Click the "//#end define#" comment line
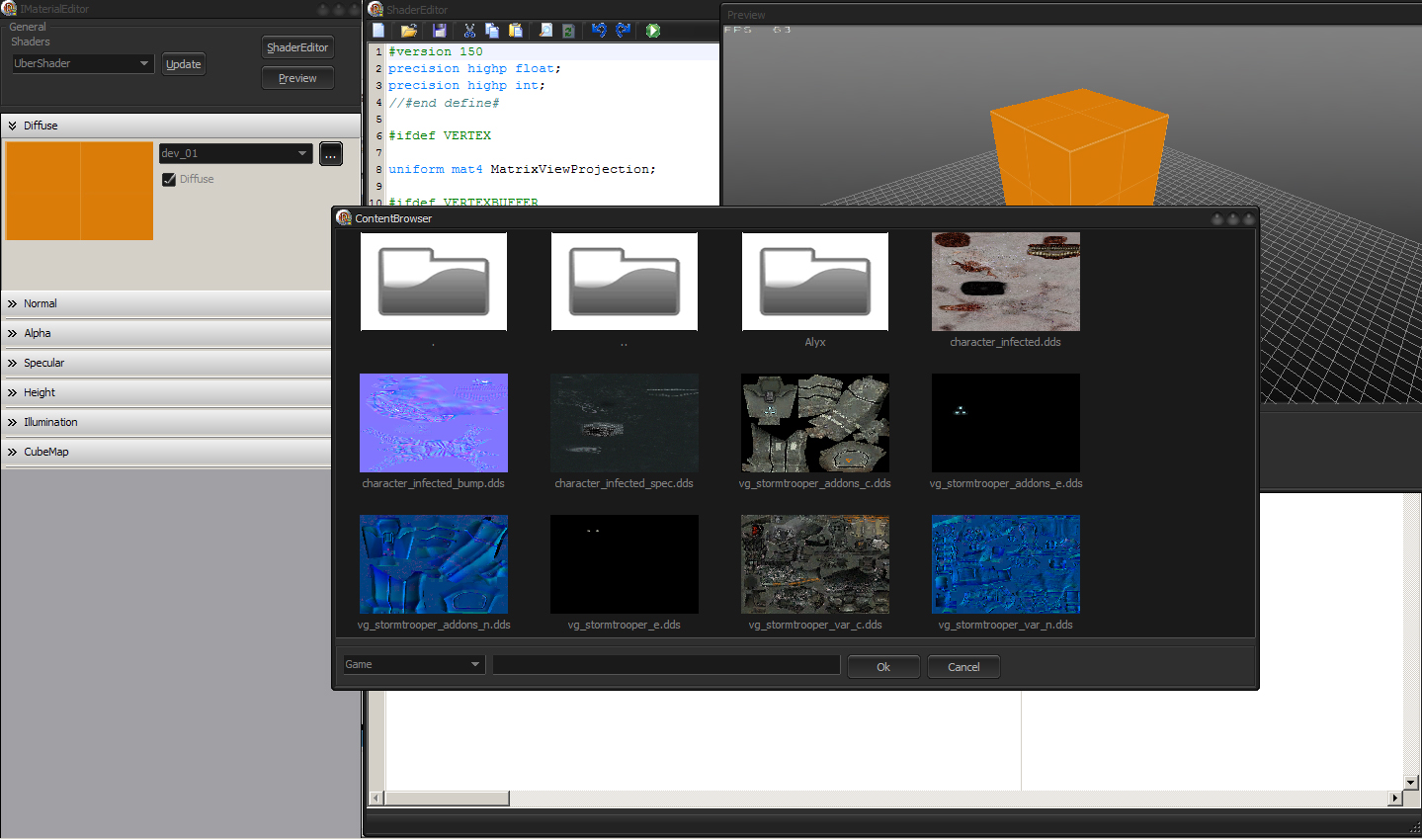1422x840 pixels. coord(444,103)
